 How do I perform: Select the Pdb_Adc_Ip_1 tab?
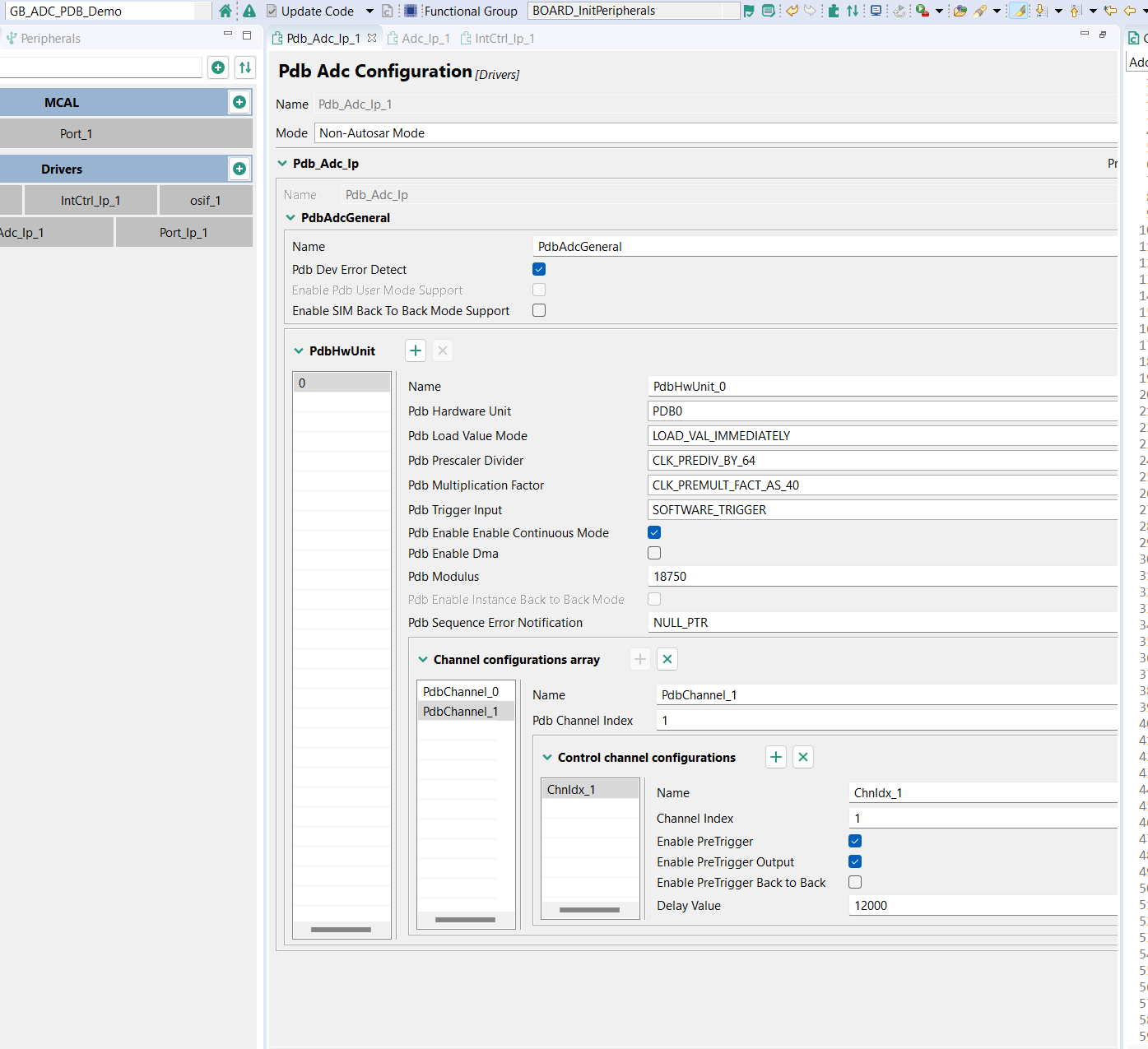point(323,38)
